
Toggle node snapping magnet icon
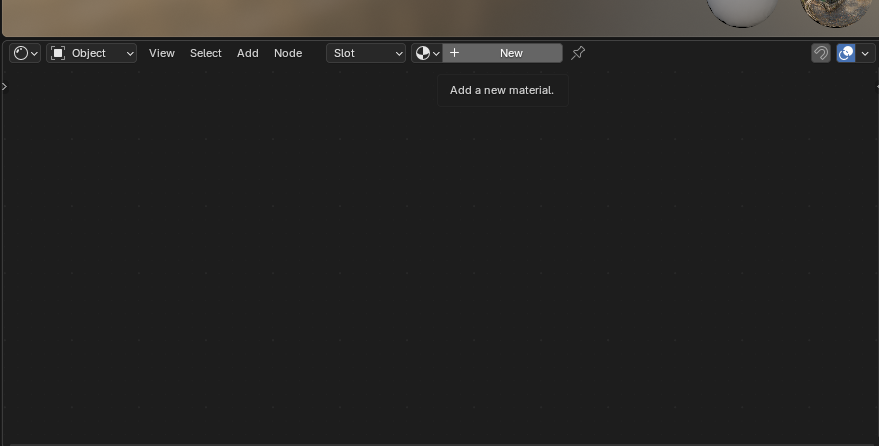pyautogui.click(x=821, y=53)
